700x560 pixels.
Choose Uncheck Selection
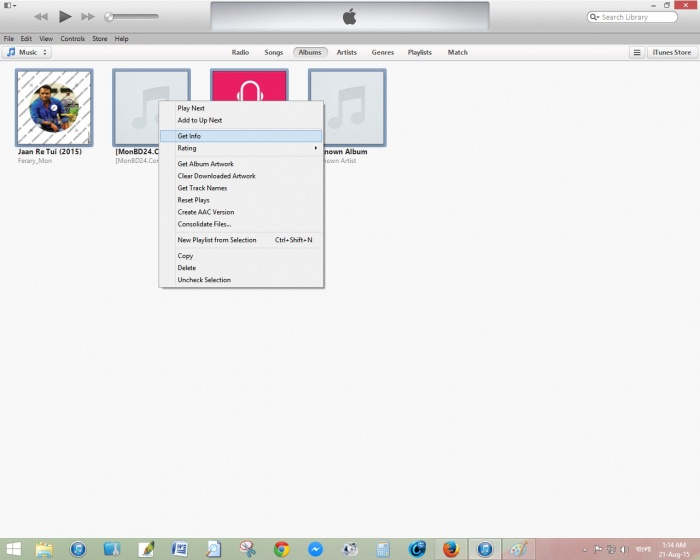point(241,280)
